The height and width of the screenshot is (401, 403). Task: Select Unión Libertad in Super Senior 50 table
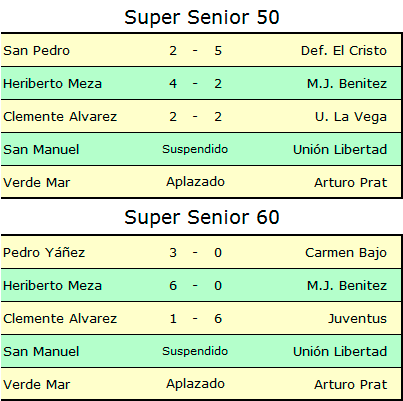pyautogui.click(x=340, y=150)
